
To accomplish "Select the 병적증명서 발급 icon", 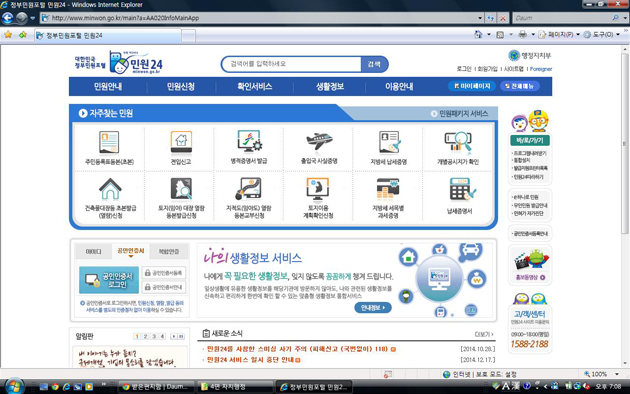I will (249, 142).
